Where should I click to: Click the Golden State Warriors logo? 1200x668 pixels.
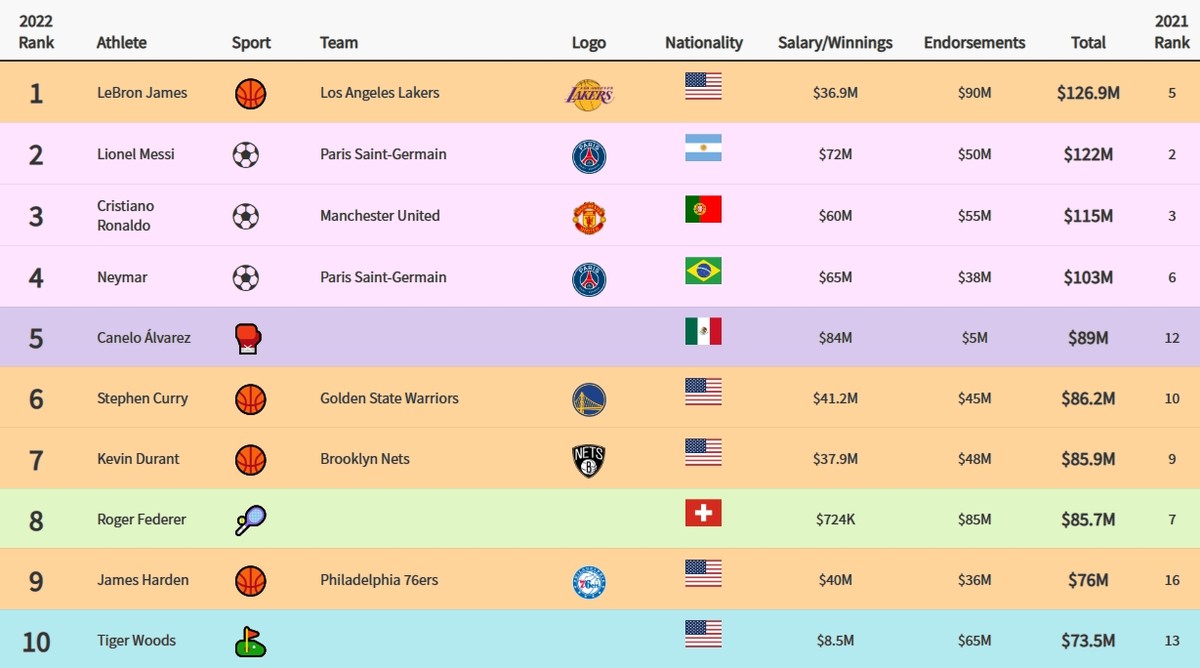pos(589,400)
